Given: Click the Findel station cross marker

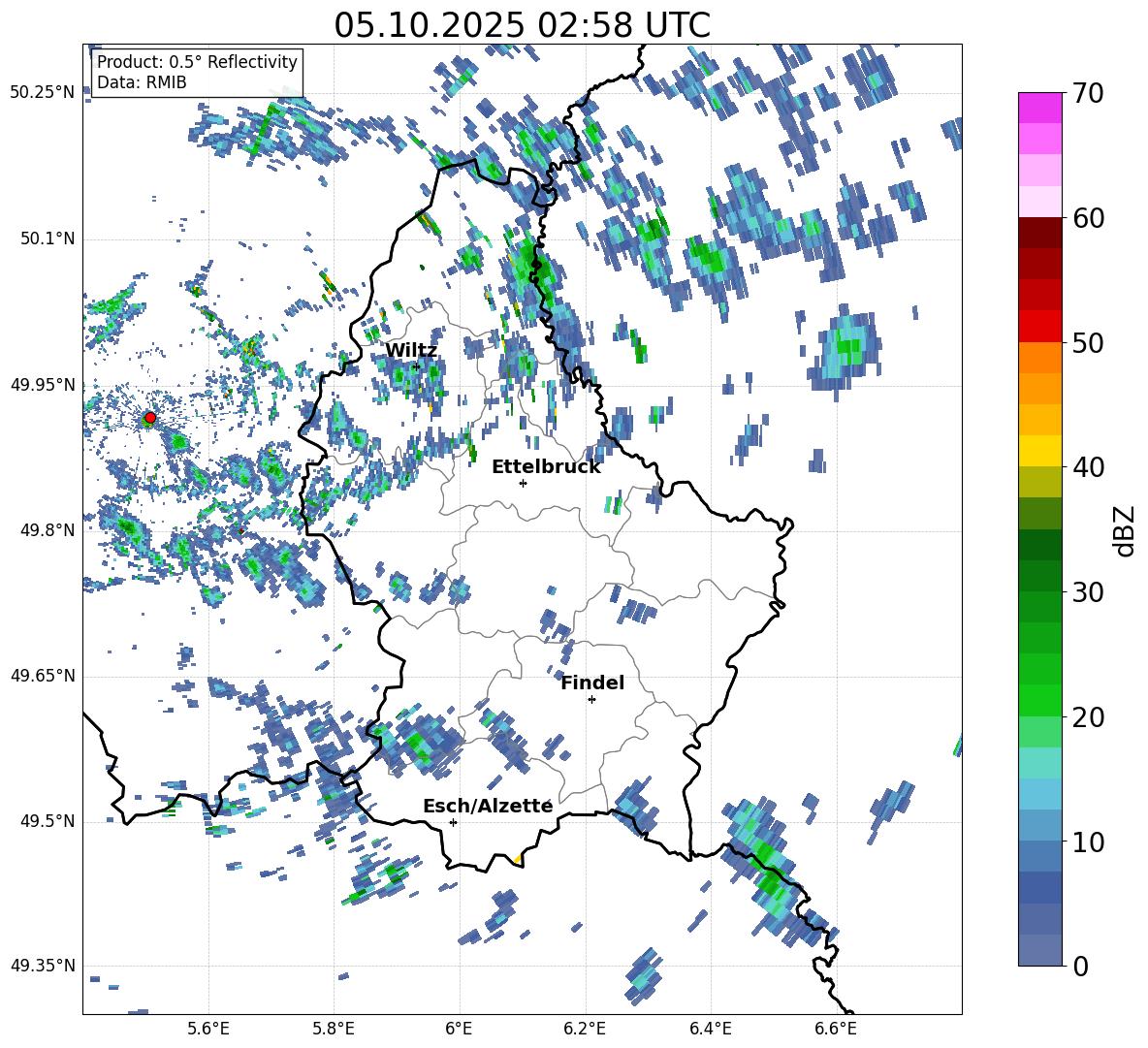Looking at the screenshot, I should pos(591,700).
